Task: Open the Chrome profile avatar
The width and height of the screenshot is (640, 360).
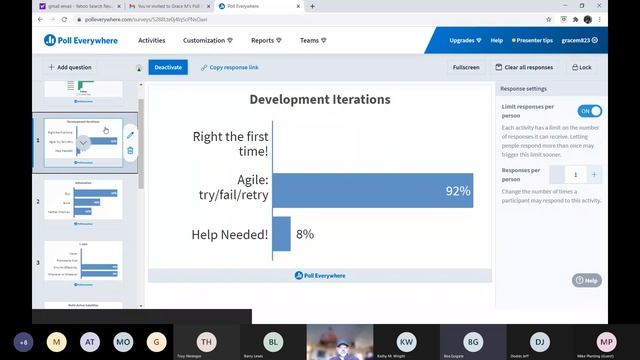Action: click(x=588, y=19)
